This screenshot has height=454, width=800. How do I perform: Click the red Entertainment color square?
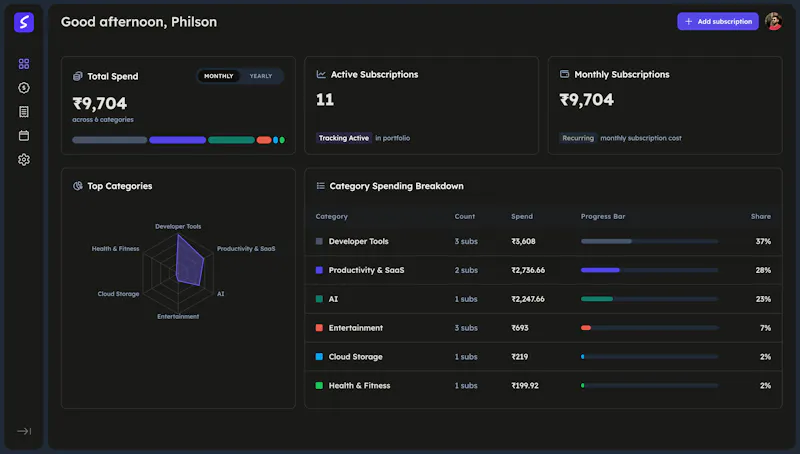[x=319, y=327]
